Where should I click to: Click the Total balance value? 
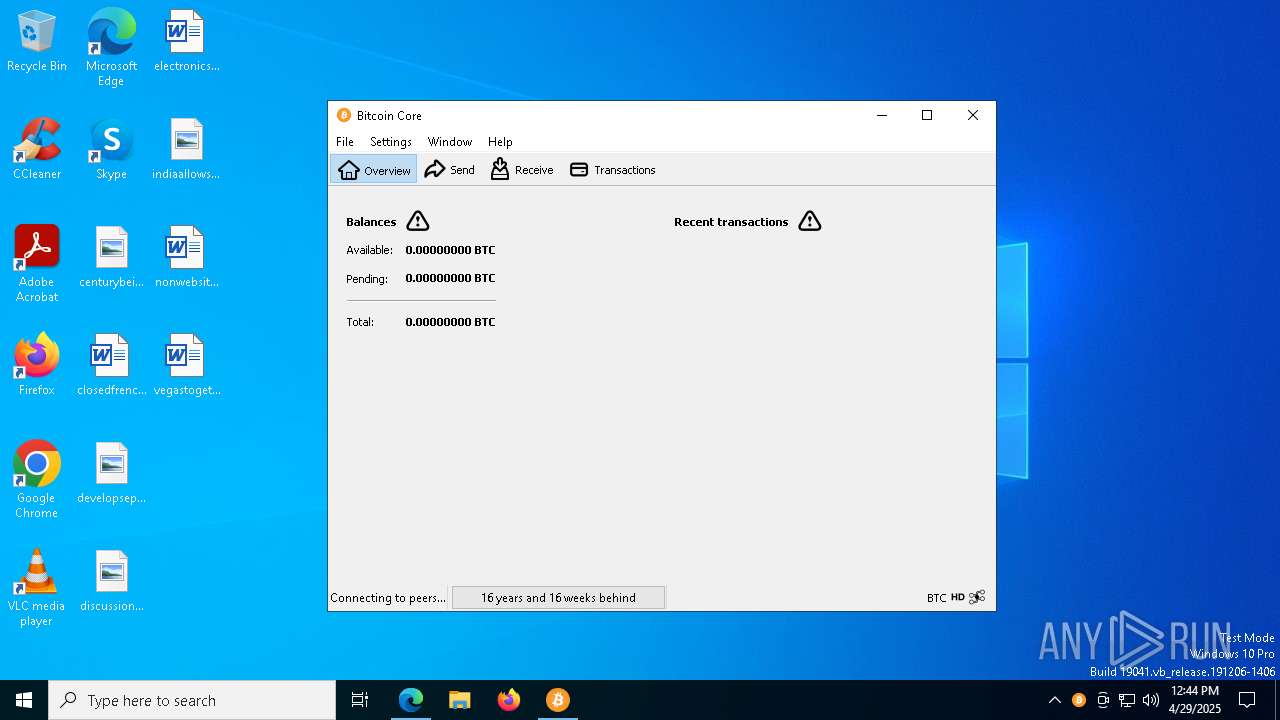[450, 322]
